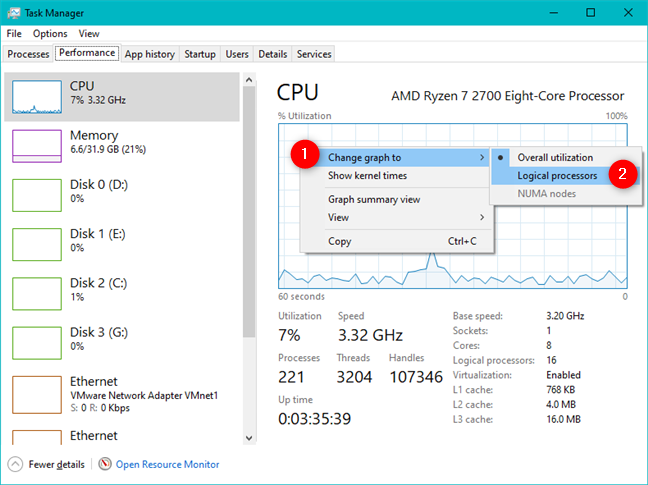Click the sidebar scrollbar thumb
Screen dimensions: 648x485
tap(249, 212)
